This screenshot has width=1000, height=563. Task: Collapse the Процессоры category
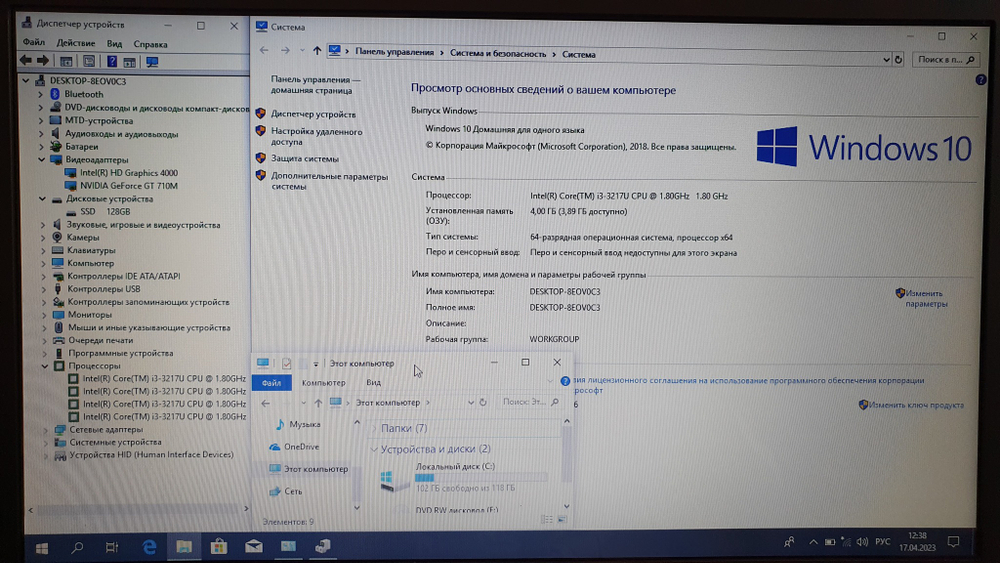coord(45,366)
